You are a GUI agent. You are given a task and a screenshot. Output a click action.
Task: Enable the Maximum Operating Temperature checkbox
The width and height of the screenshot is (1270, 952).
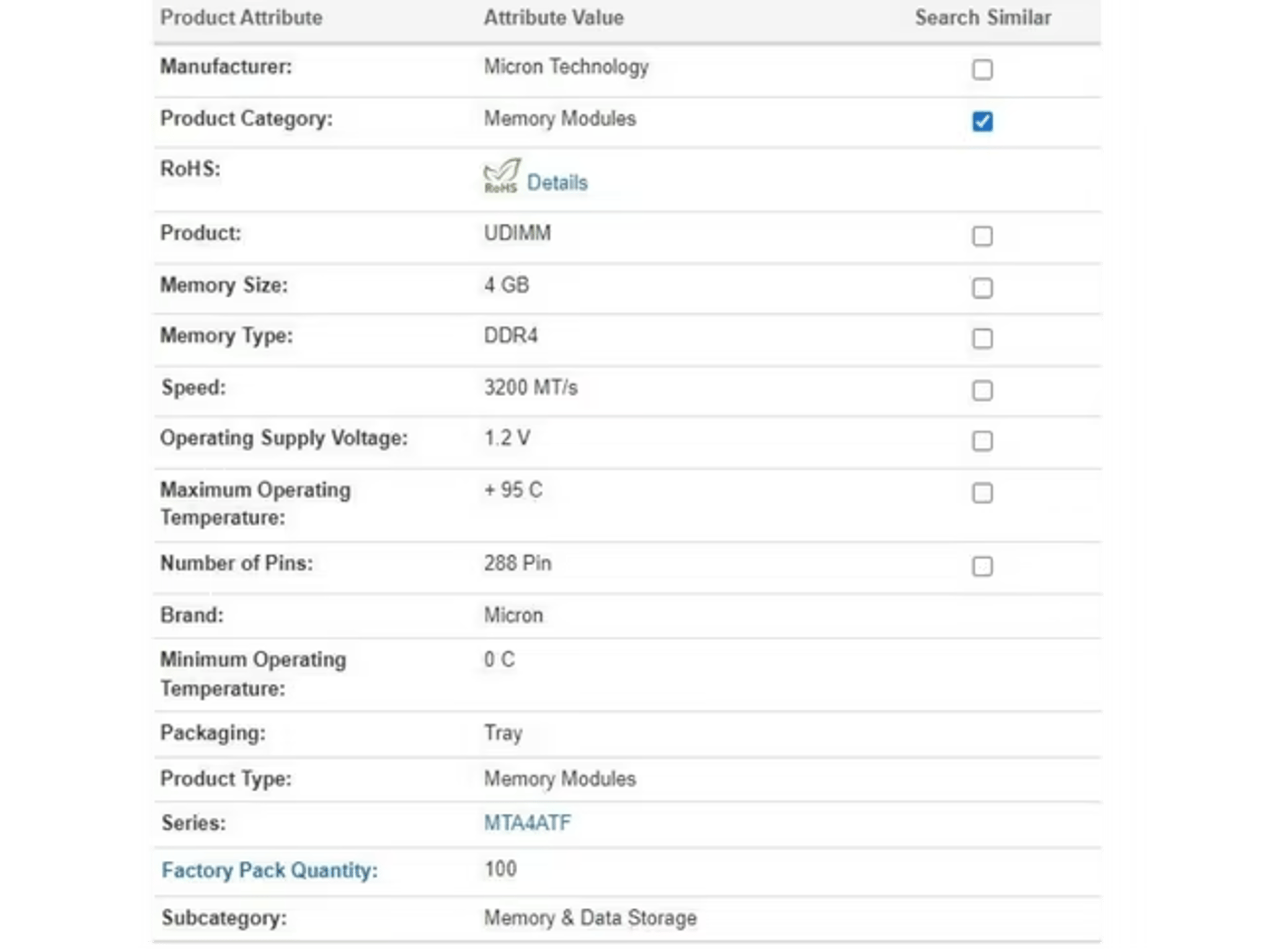click(x=982, y=493)
